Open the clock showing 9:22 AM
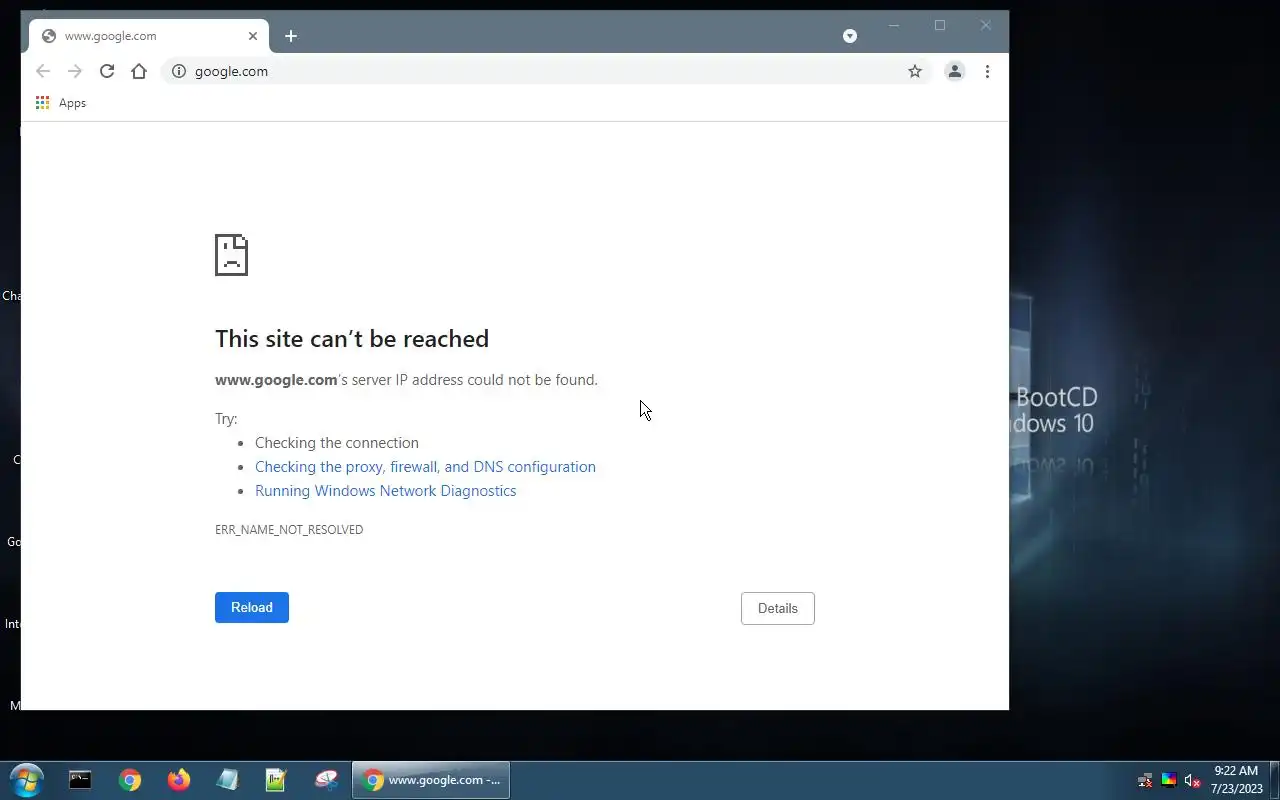Image resolution: width=1280 pixels, height=800 pixels. click(1236, 780)
